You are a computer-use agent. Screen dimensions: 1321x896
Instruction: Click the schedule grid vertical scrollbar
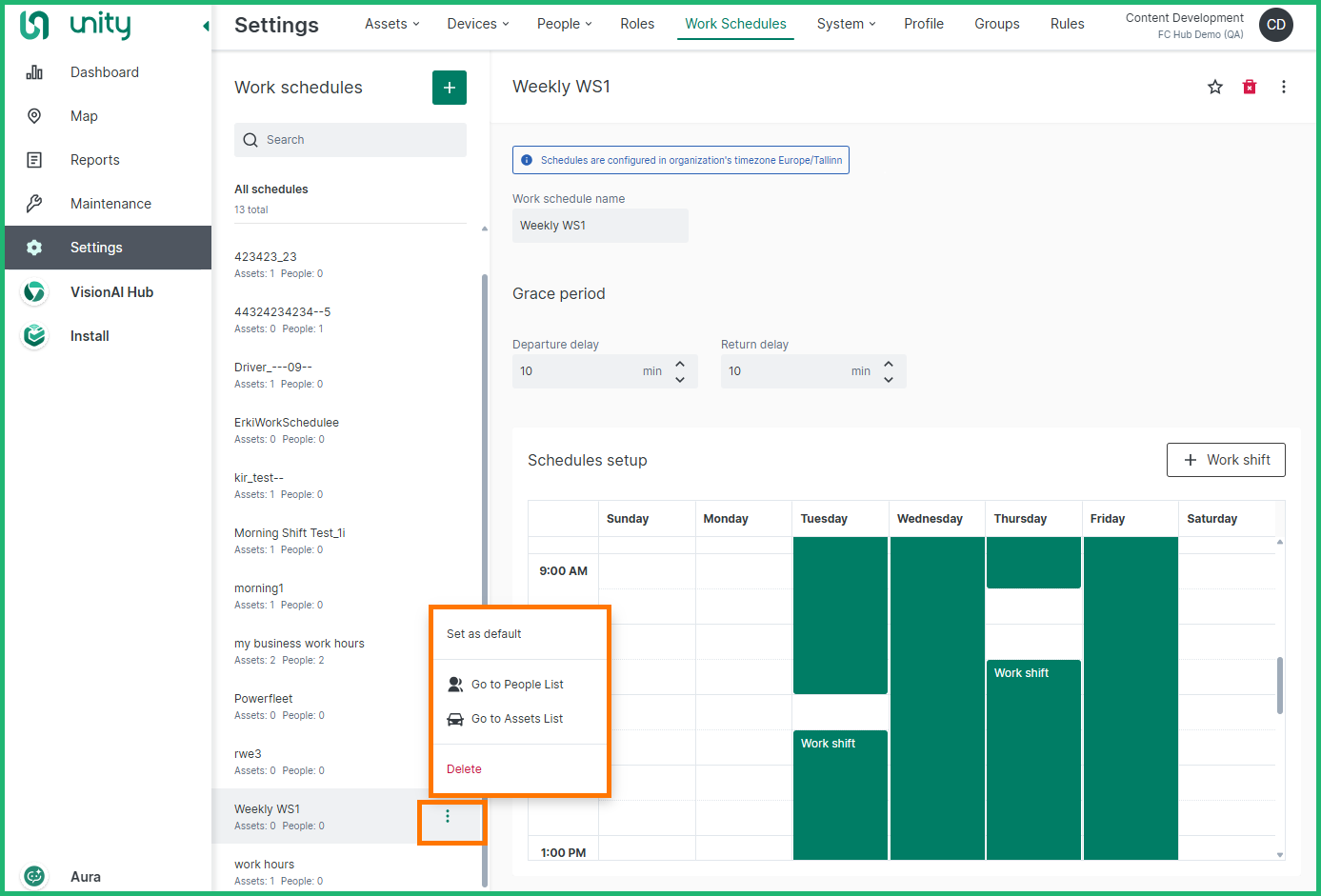[x=1279, y=686]
